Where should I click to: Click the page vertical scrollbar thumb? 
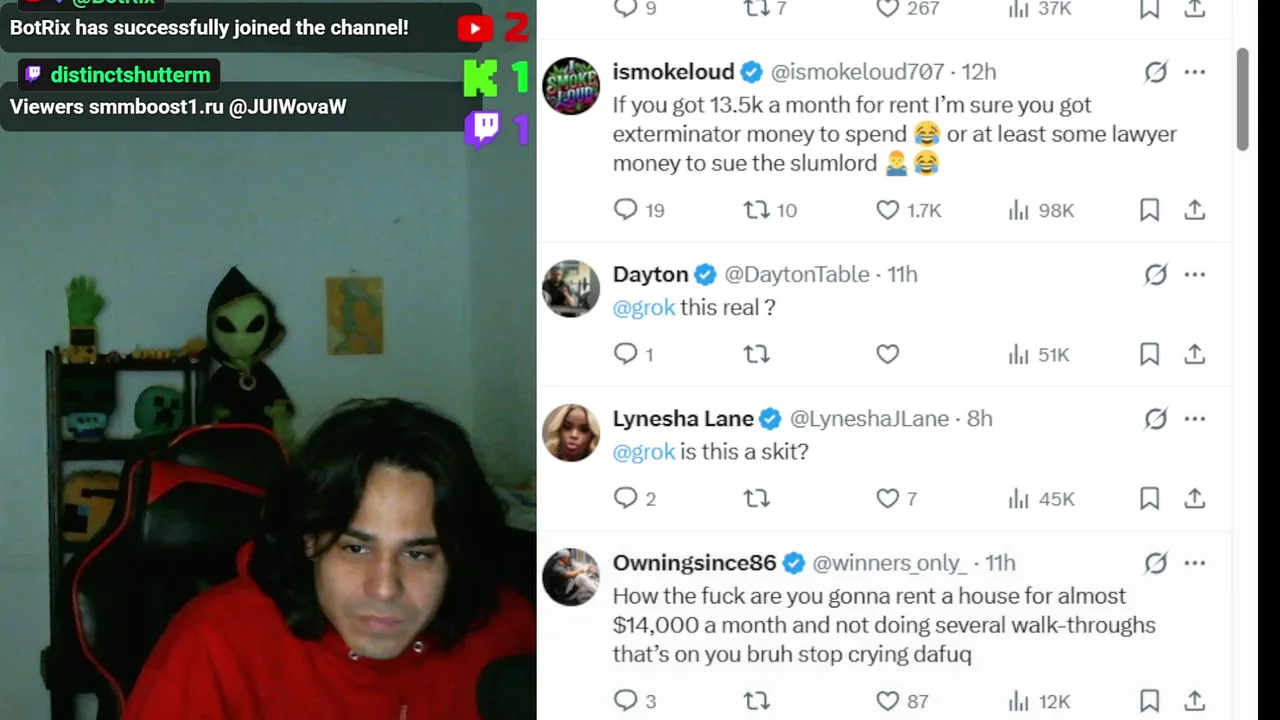click(x=1243, y=100)
